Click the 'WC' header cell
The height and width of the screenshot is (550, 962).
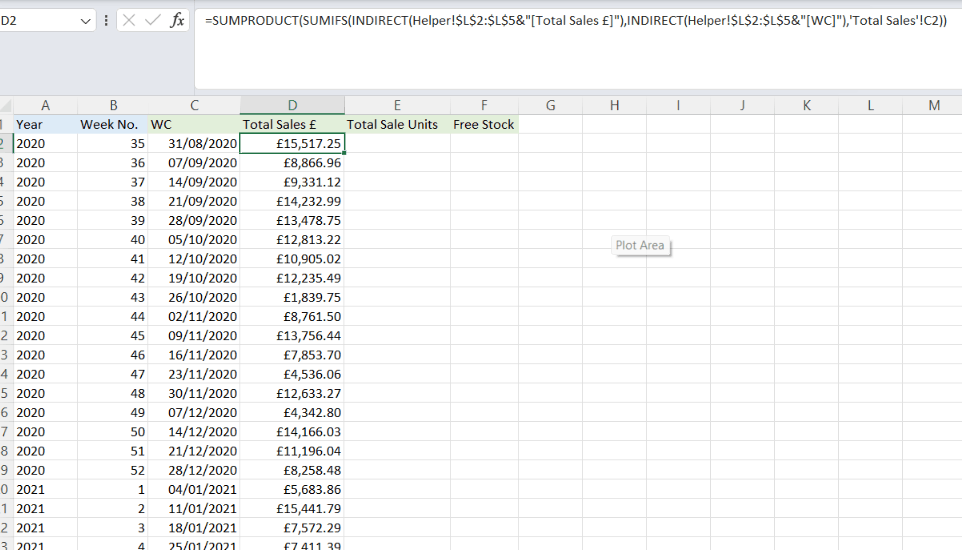[194, 125]
